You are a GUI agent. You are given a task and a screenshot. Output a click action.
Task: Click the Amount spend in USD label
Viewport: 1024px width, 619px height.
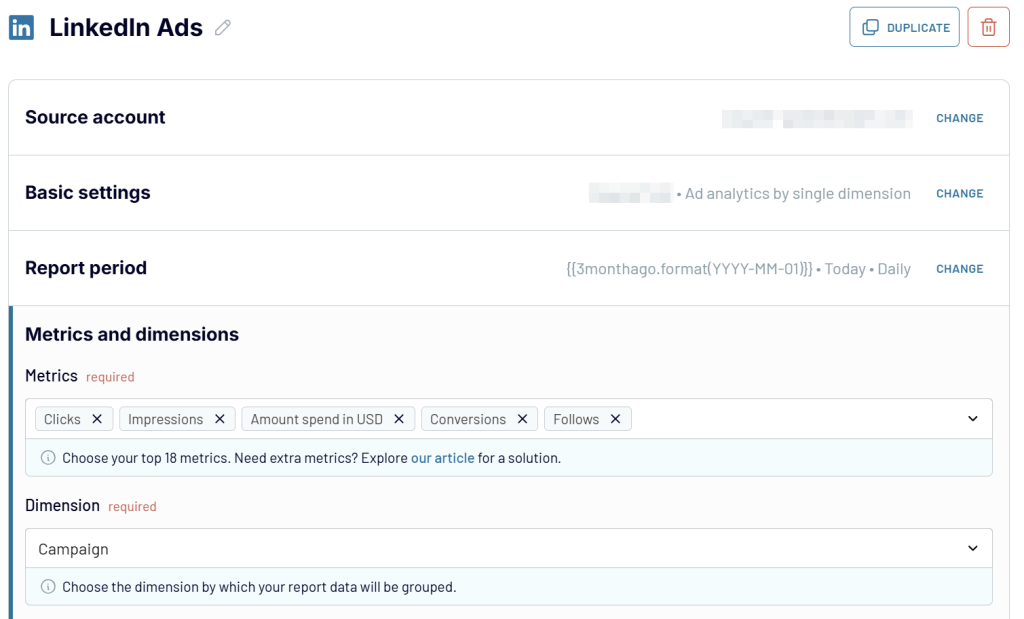(x=317, y=419)
